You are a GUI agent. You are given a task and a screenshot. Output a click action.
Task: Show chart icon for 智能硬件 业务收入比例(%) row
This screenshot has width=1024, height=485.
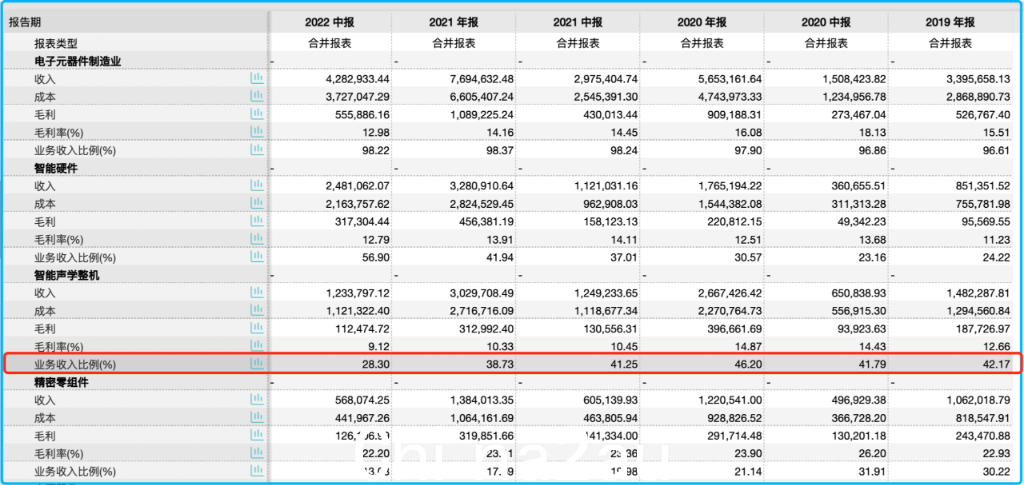coord(257,257)
